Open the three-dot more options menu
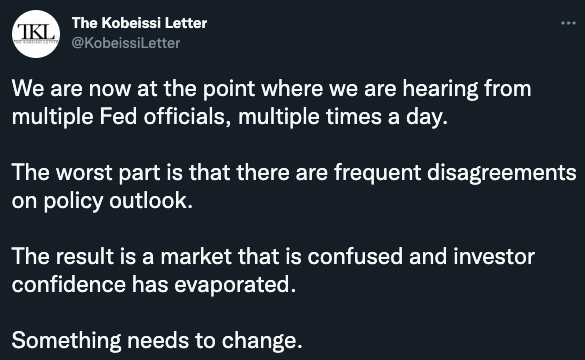Screen dimensions: 585x360 (x=568, y=23)
